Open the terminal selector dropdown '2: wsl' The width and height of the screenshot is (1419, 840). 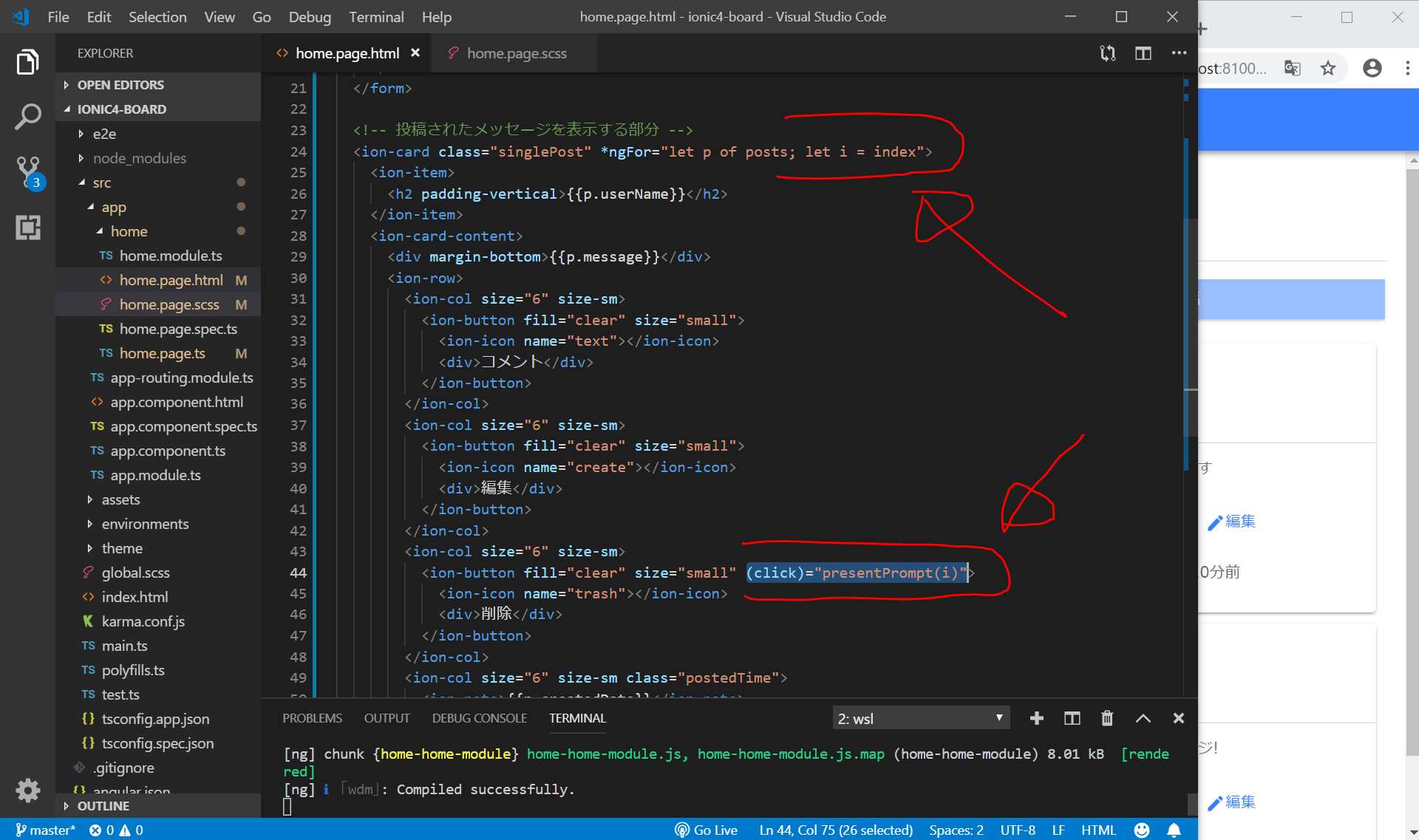(920, 718)
